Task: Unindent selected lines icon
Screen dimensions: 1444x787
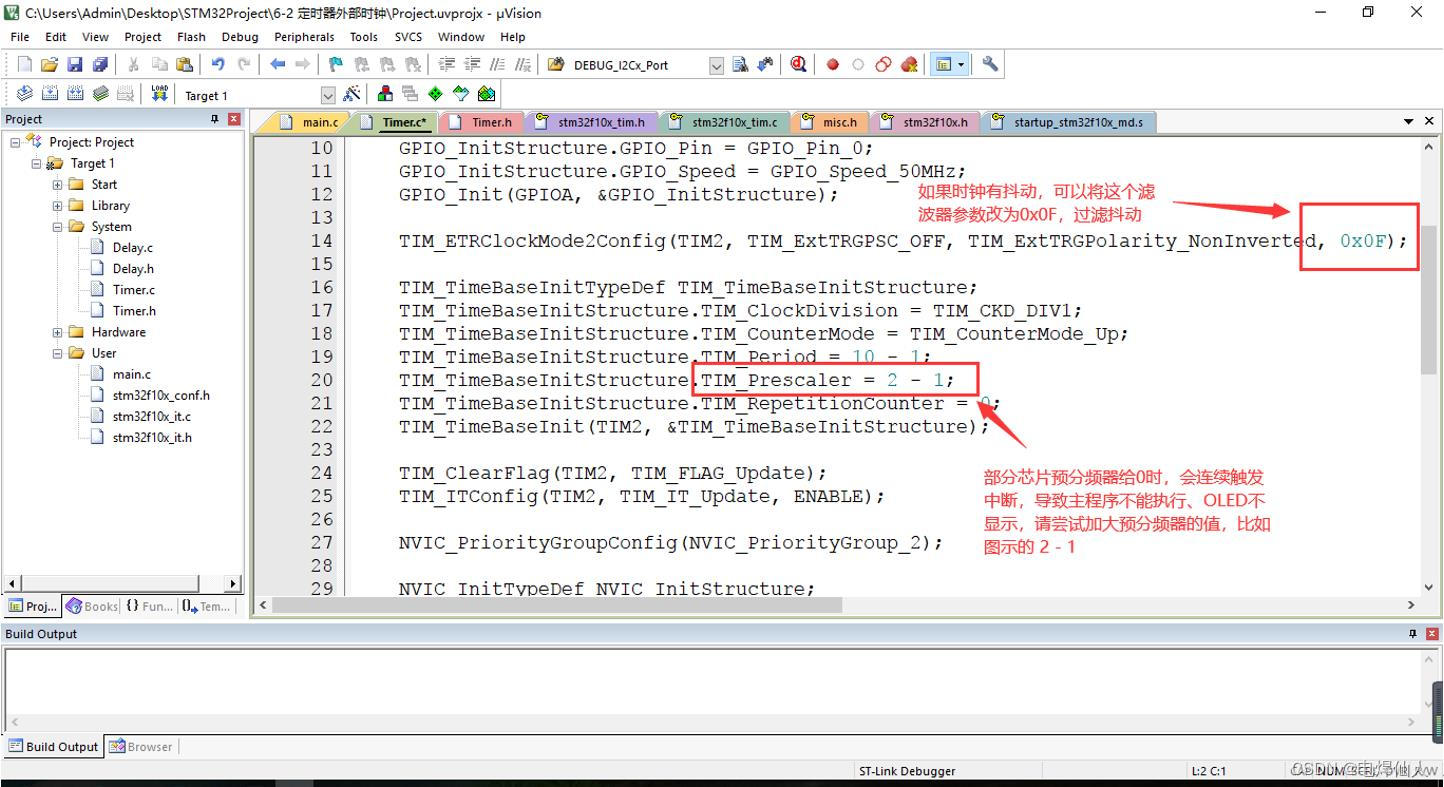Action: click(471, 64)
